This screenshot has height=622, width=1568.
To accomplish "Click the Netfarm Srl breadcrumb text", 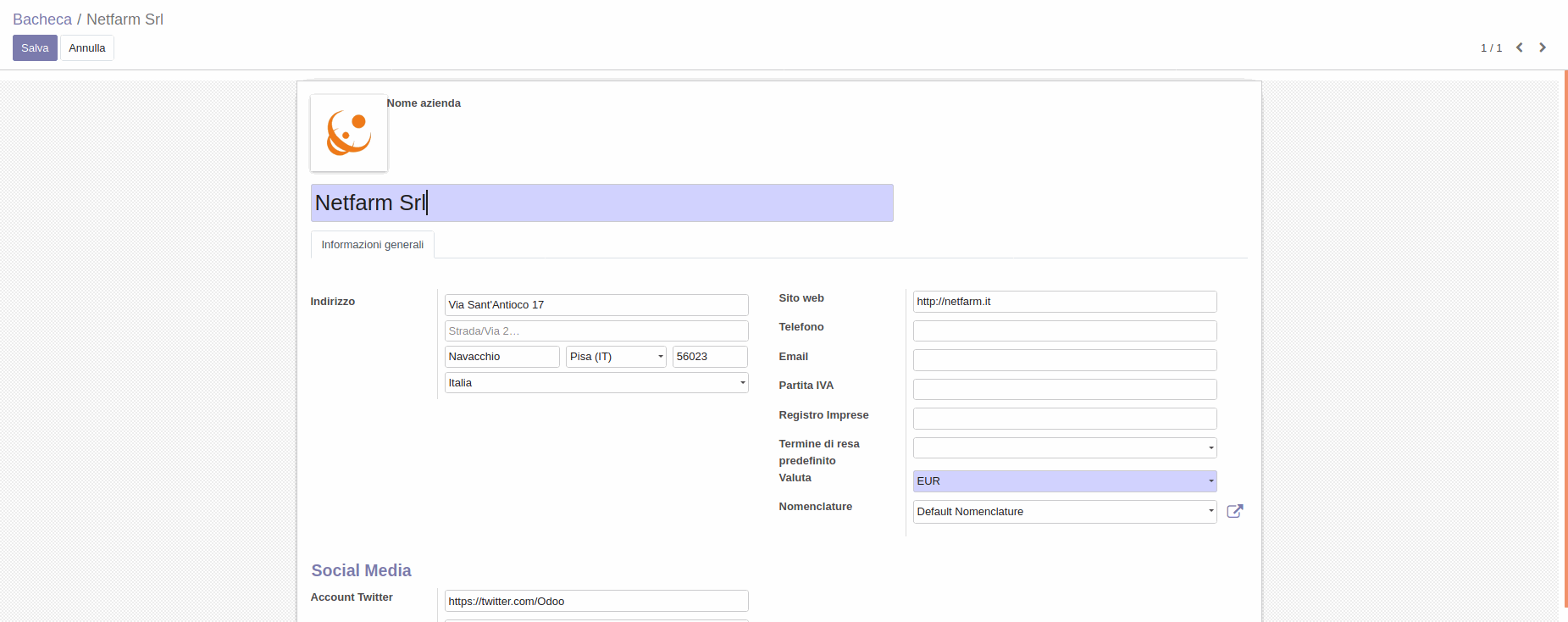I will click(x=125, y=19).
